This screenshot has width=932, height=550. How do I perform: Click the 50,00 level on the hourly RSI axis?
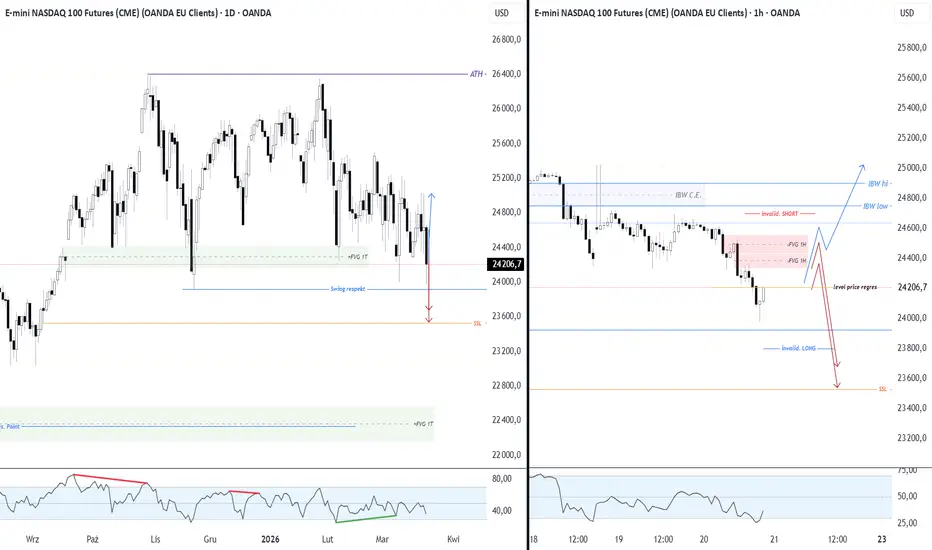[x=907, y=496]
